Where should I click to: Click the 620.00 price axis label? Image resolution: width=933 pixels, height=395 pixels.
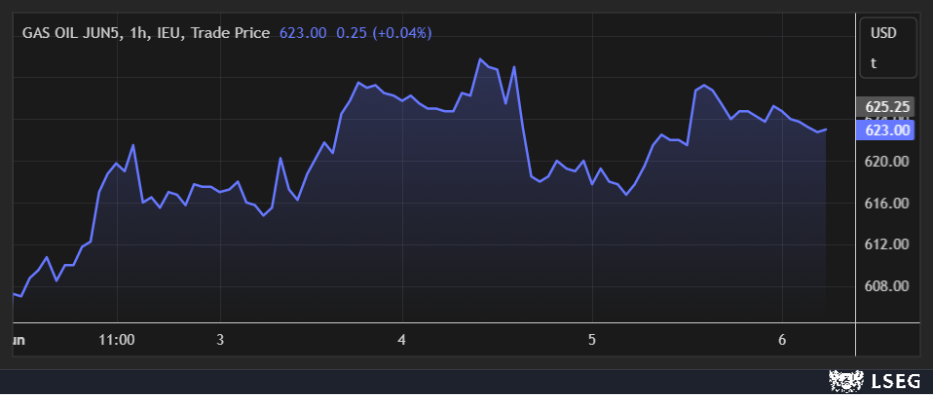coord(887,161)
